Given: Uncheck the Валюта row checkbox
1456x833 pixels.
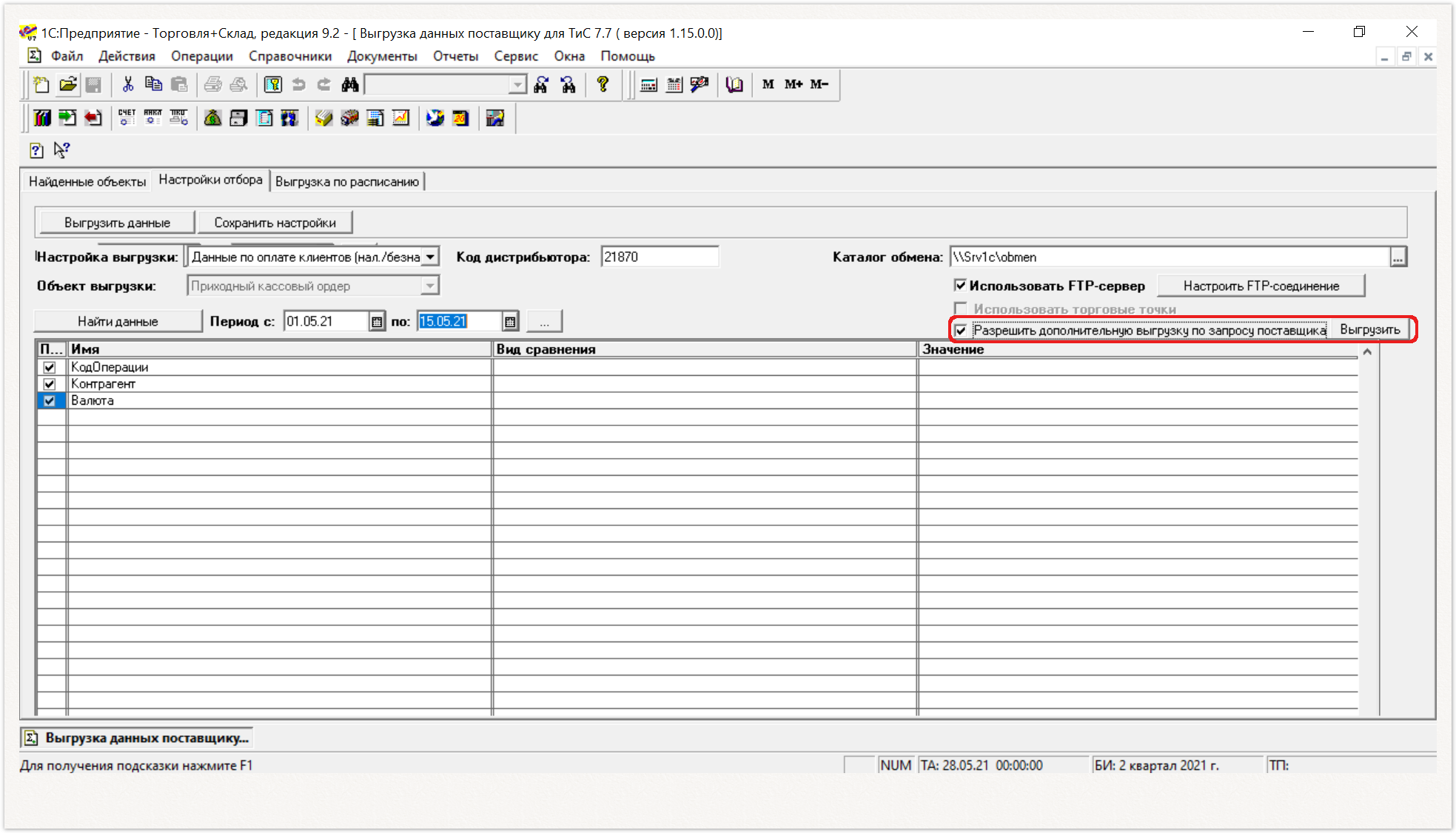Looking at the screenshot, I should [50, 400].
